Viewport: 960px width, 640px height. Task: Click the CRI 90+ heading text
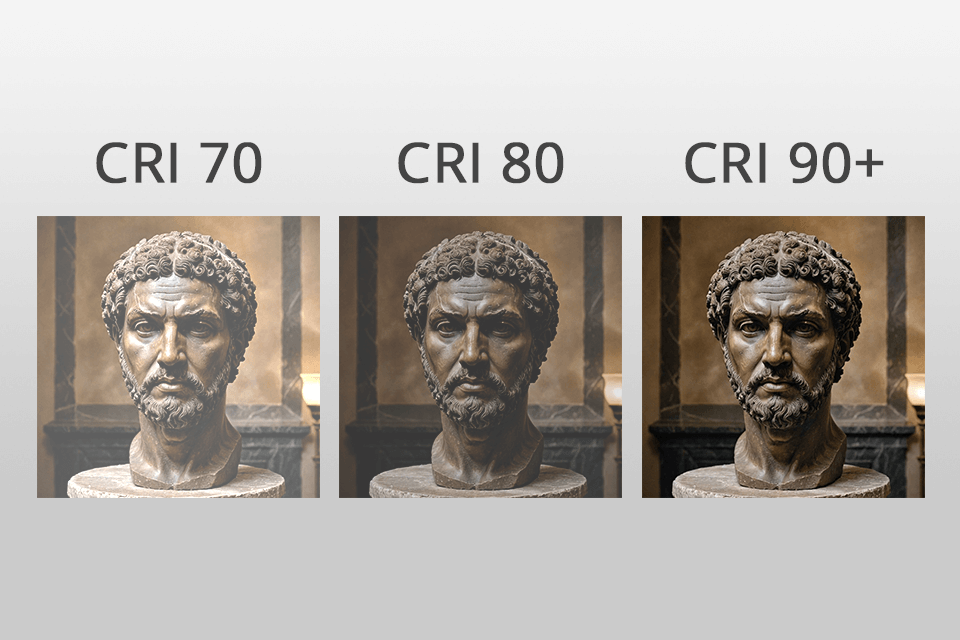click(x=784, y=163)
